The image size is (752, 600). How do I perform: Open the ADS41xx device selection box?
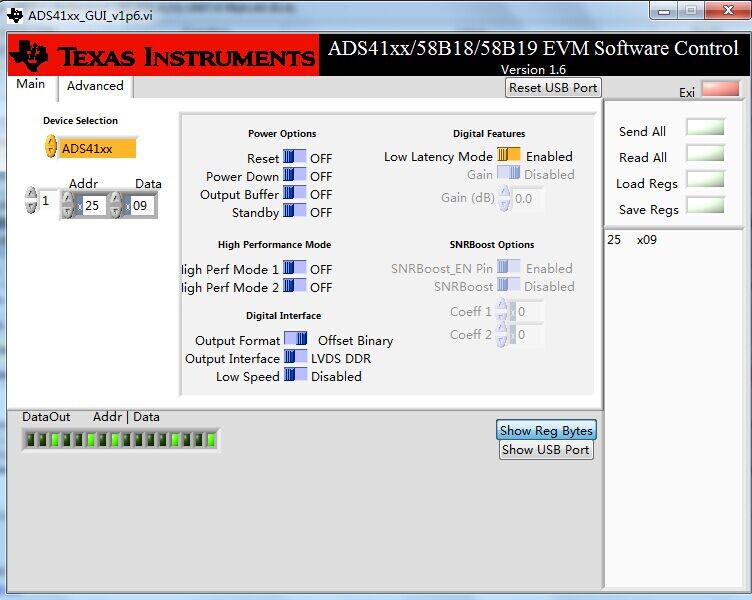97,148
